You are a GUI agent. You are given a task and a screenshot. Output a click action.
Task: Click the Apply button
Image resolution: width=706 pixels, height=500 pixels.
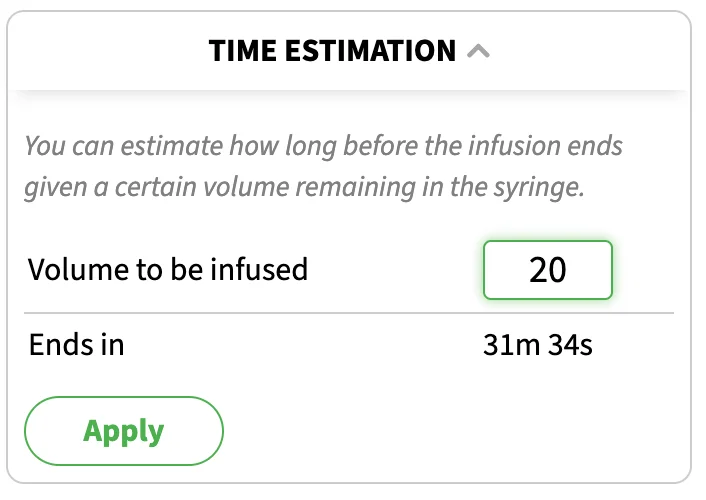click(x=124, y=431)
